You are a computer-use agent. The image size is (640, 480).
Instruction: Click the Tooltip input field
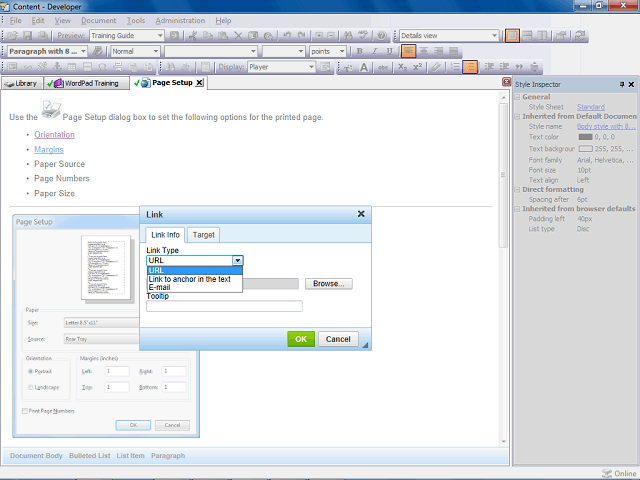click(224, 306)
